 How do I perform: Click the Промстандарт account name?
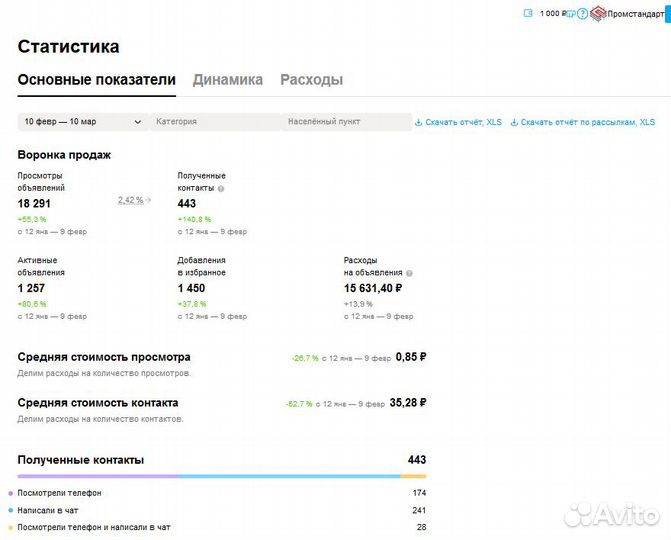coord(635,14)
